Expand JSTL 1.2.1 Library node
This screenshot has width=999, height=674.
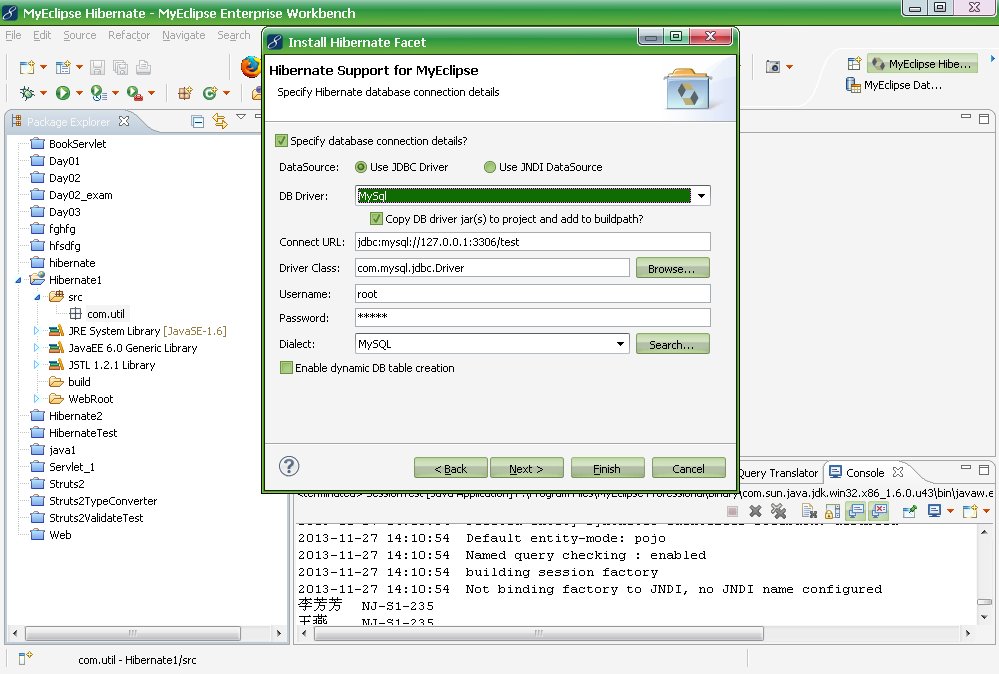(36, 365)
